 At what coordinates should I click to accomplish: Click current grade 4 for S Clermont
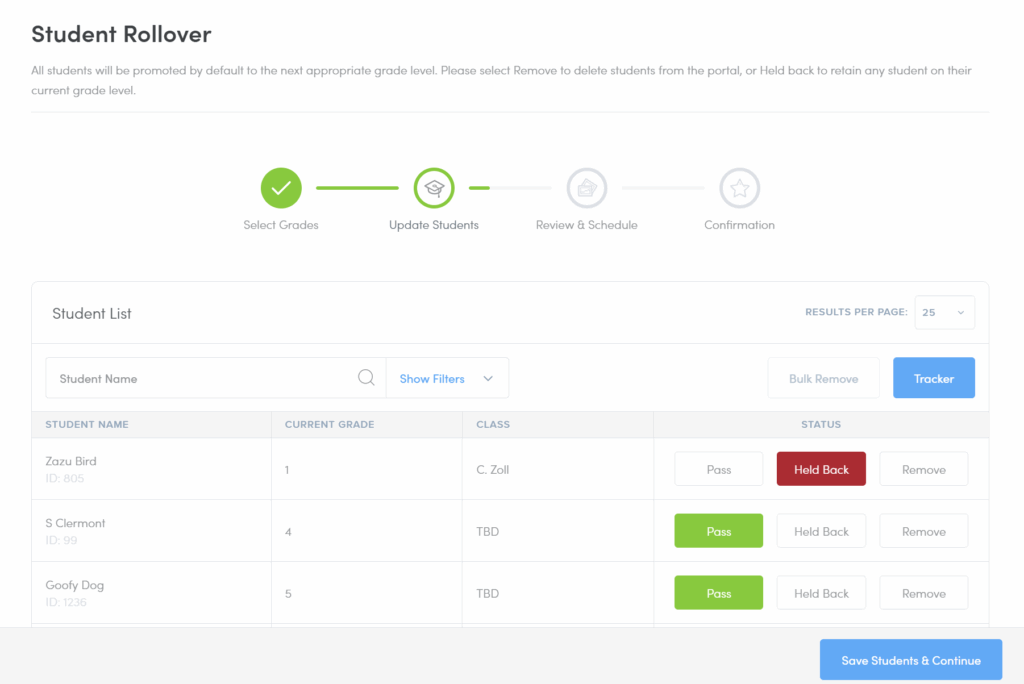pos(288,532)
